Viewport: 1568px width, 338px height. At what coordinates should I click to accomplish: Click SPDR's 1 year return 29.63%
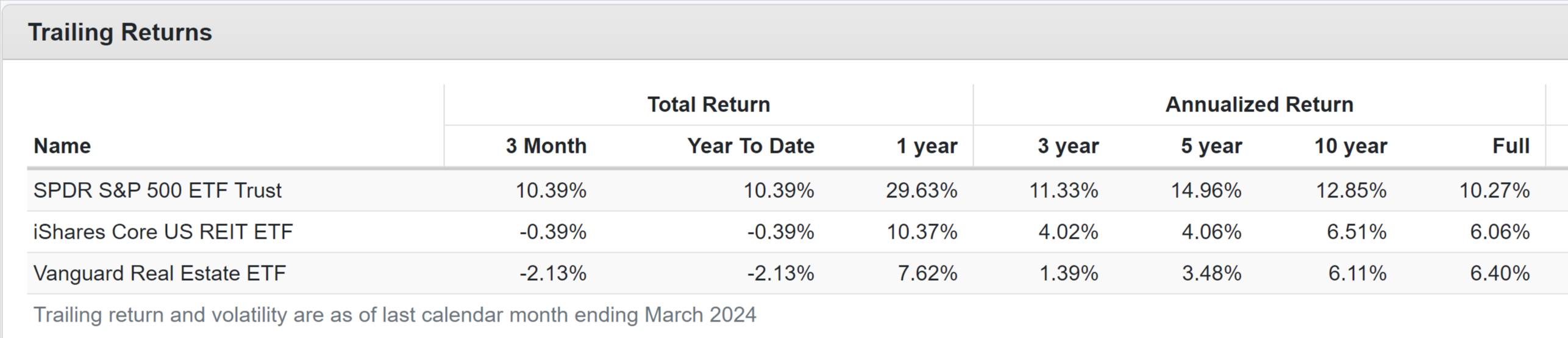(x=921, y=191)
